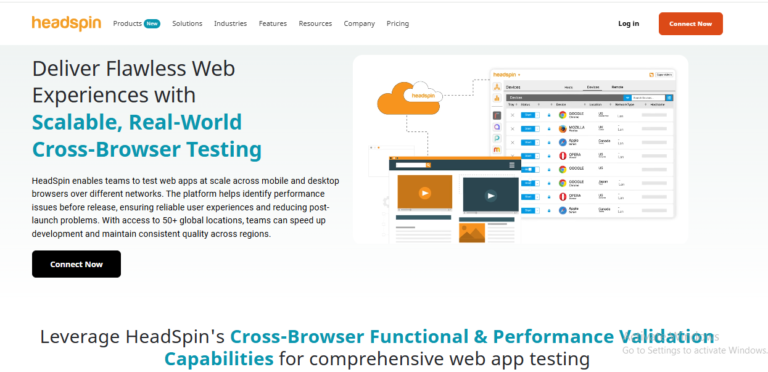Open the Company menu
The image size is (768, 372).
[x=359, y=23]
